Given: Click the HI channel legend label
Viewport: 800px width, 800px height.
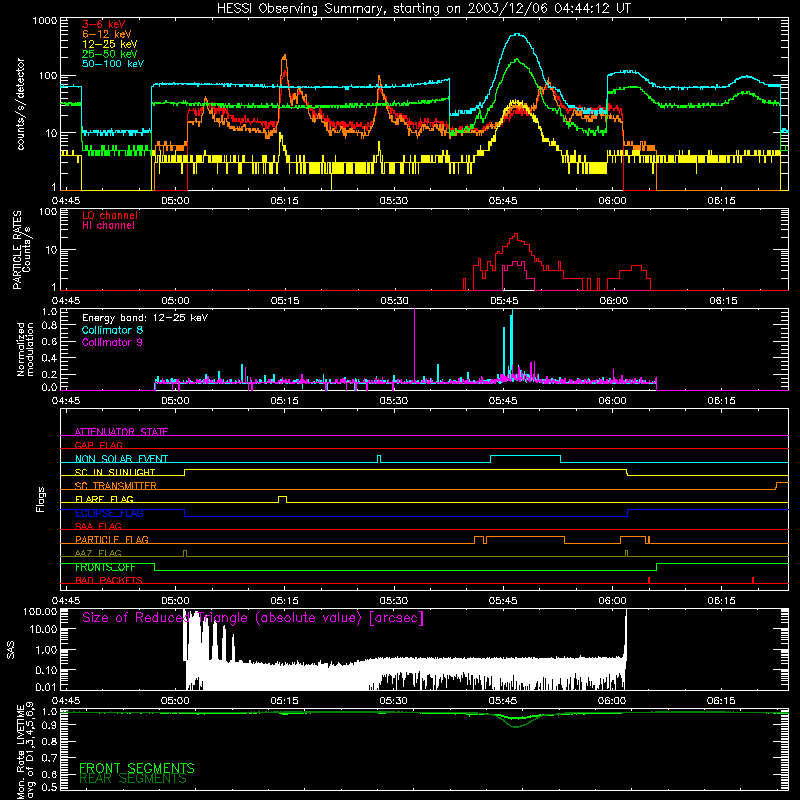Looking at the screenshot, I should click(x=108, y=225).
